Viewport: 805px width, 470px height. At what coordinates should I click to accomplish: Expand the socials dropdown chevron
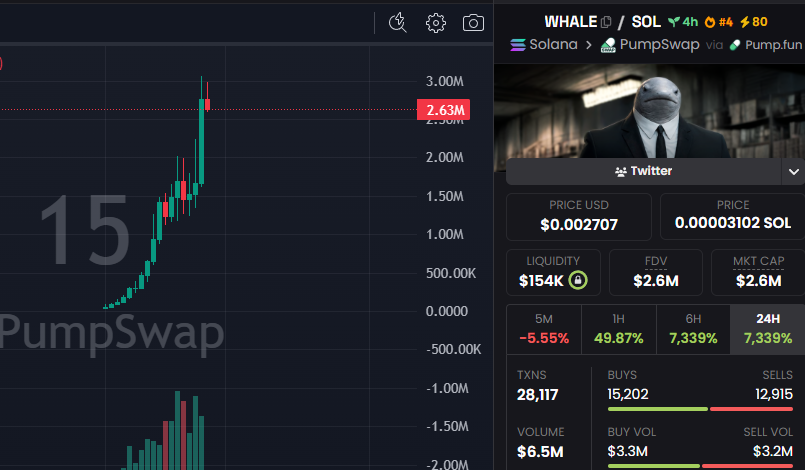click(x=793, y=172)
